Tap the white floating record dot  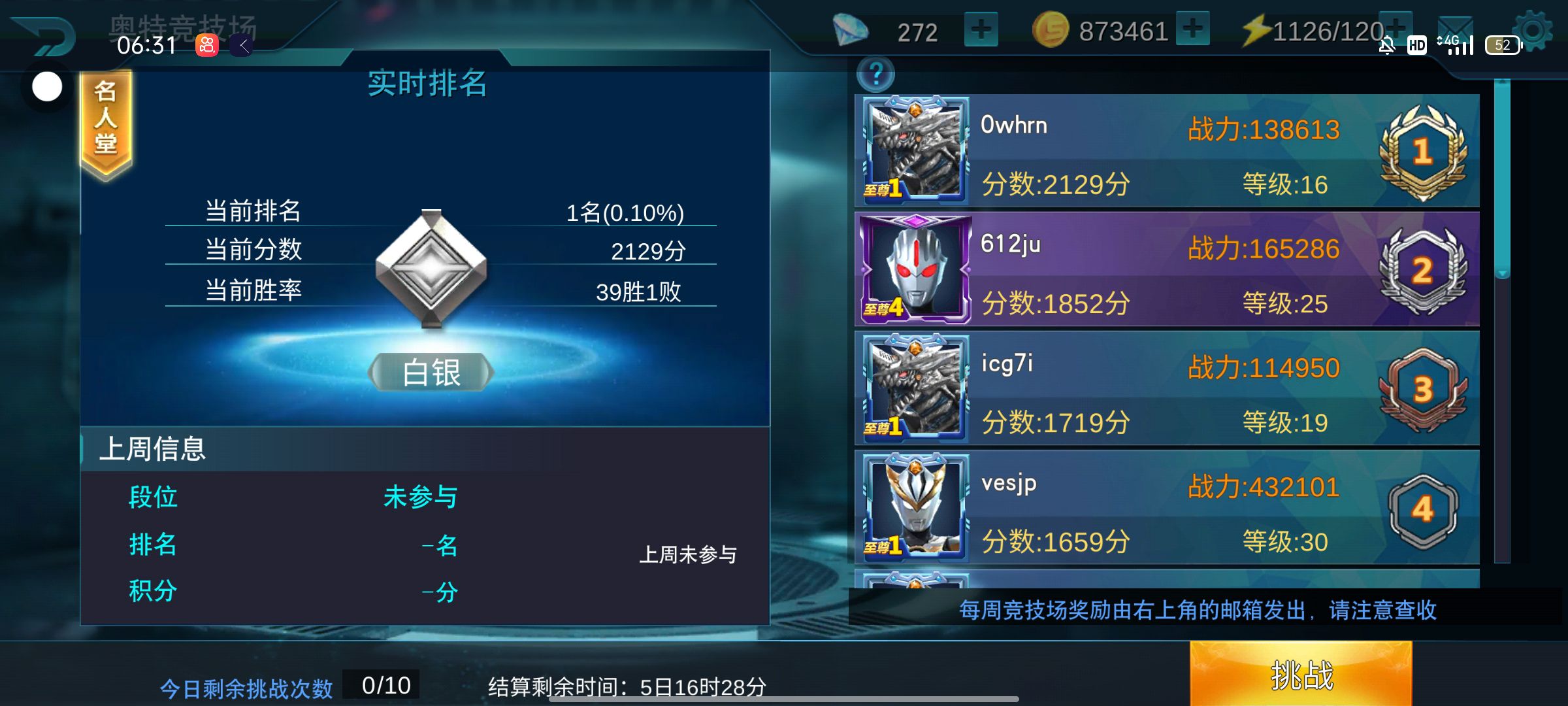pos(47,86)
